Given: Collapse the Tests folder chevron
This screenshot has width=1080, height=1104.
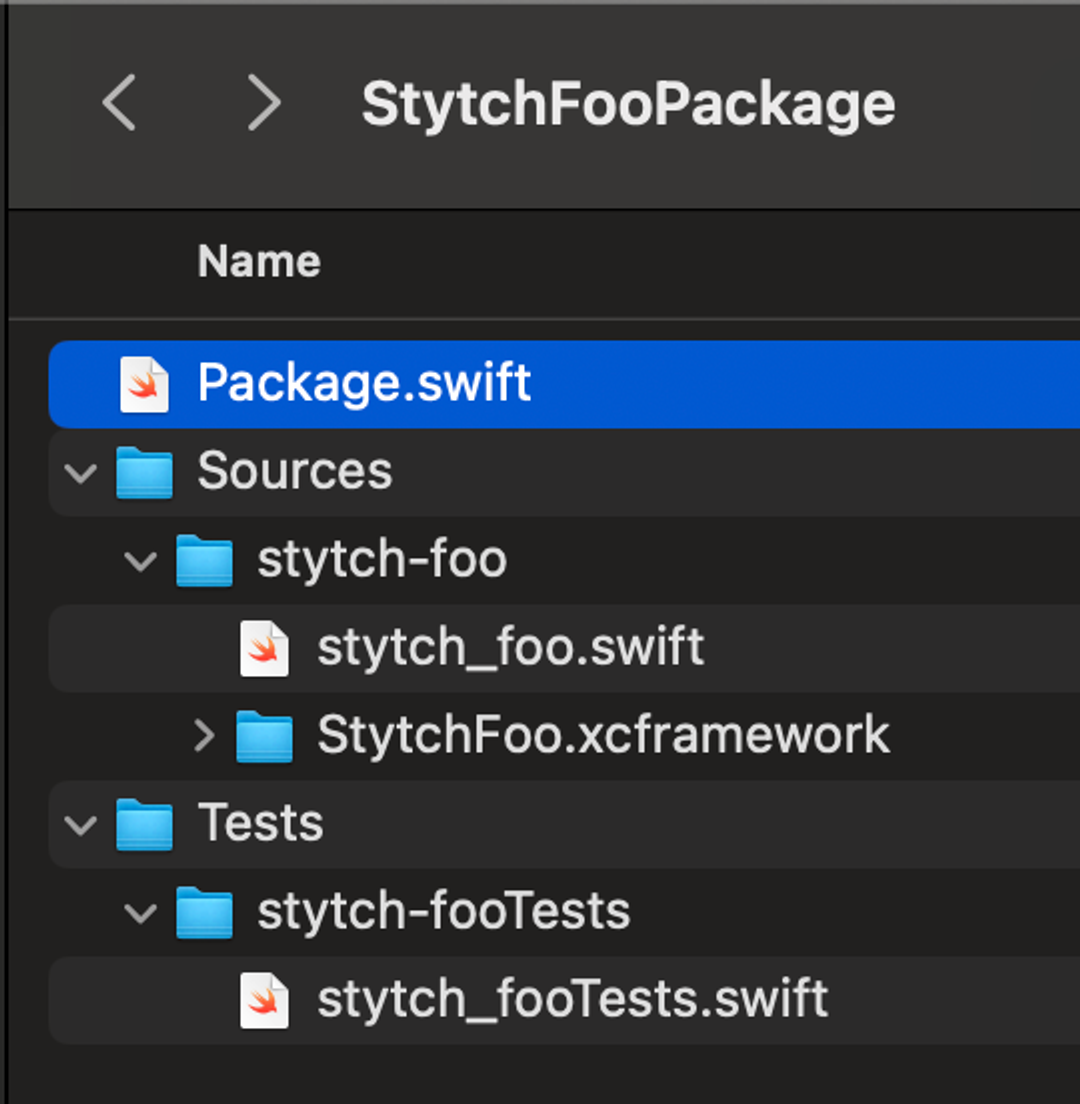Looking at the screenshot, I should click(x=80, y=824).
